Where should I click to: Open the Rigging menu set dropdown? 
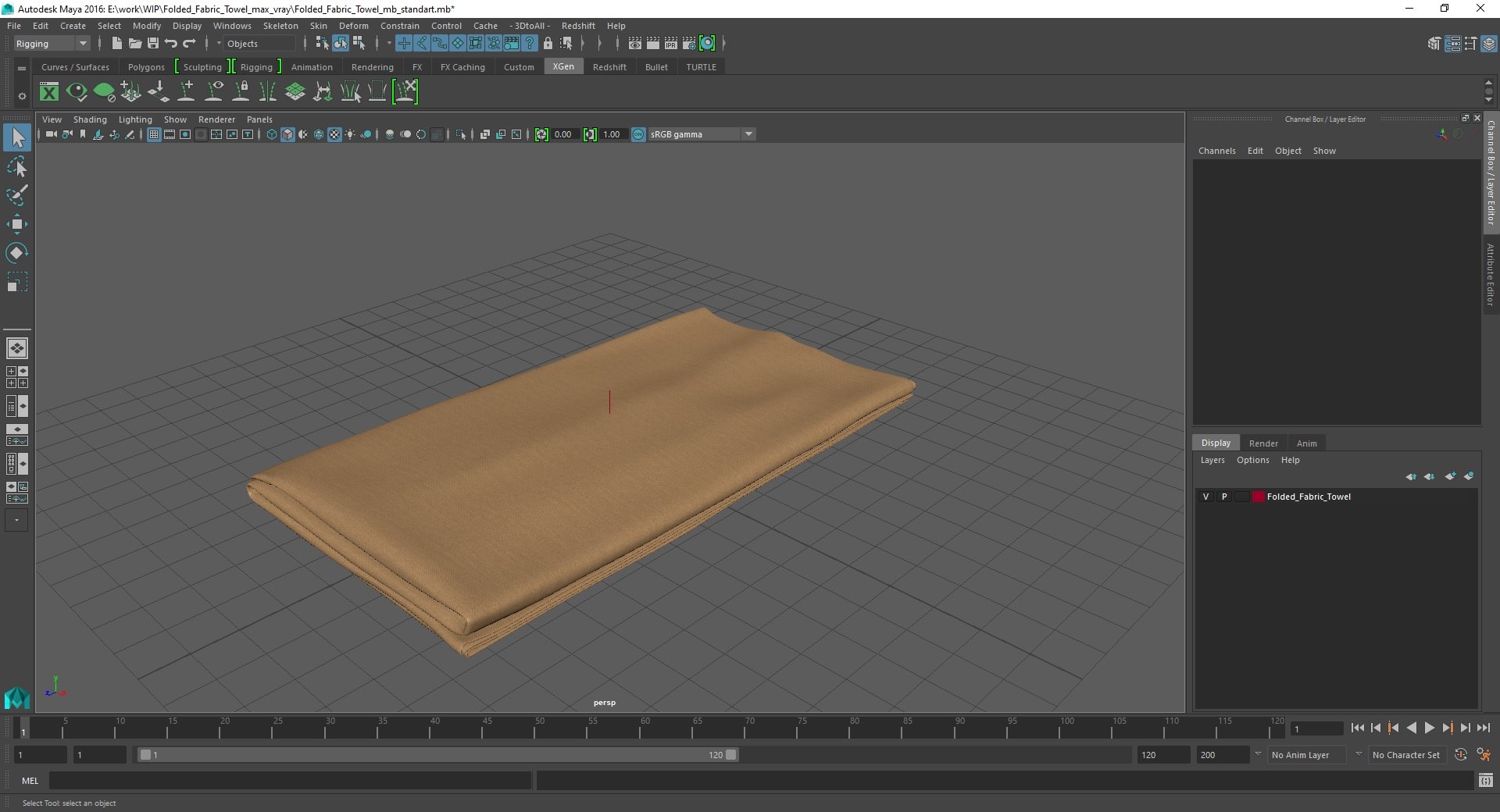52,44
